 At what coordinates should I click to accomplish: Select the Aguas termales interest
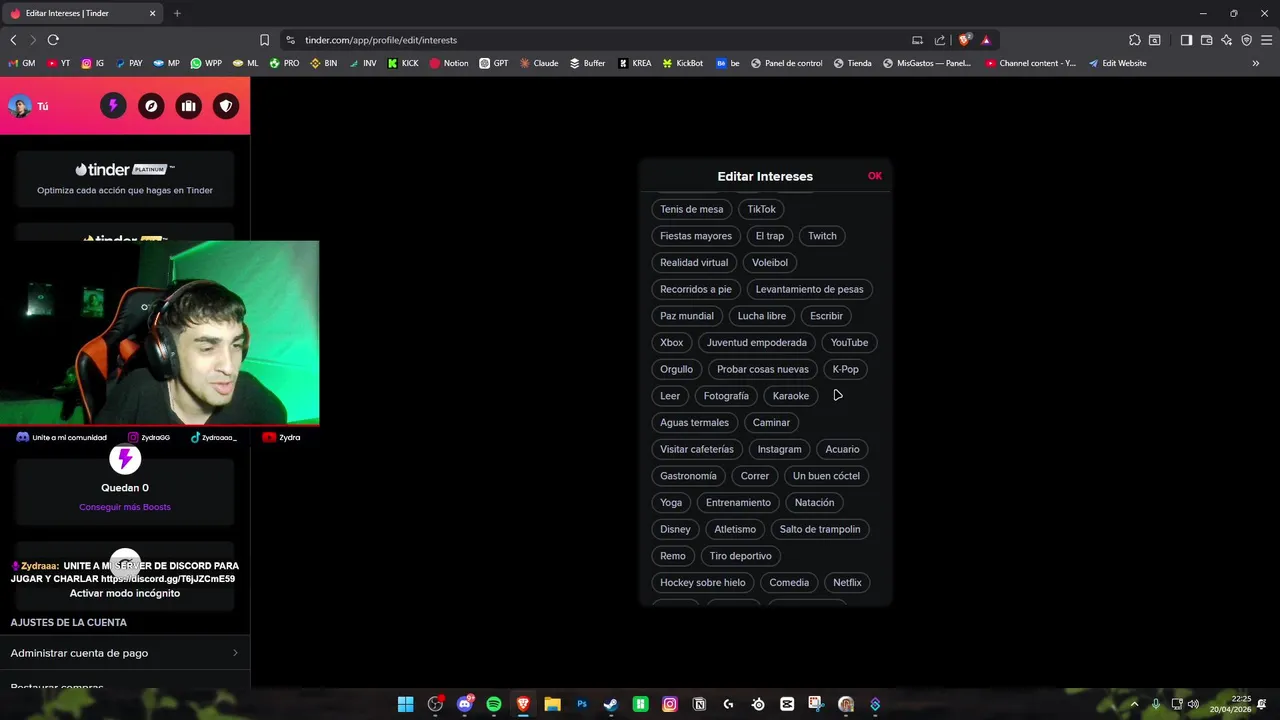(694, 422)
